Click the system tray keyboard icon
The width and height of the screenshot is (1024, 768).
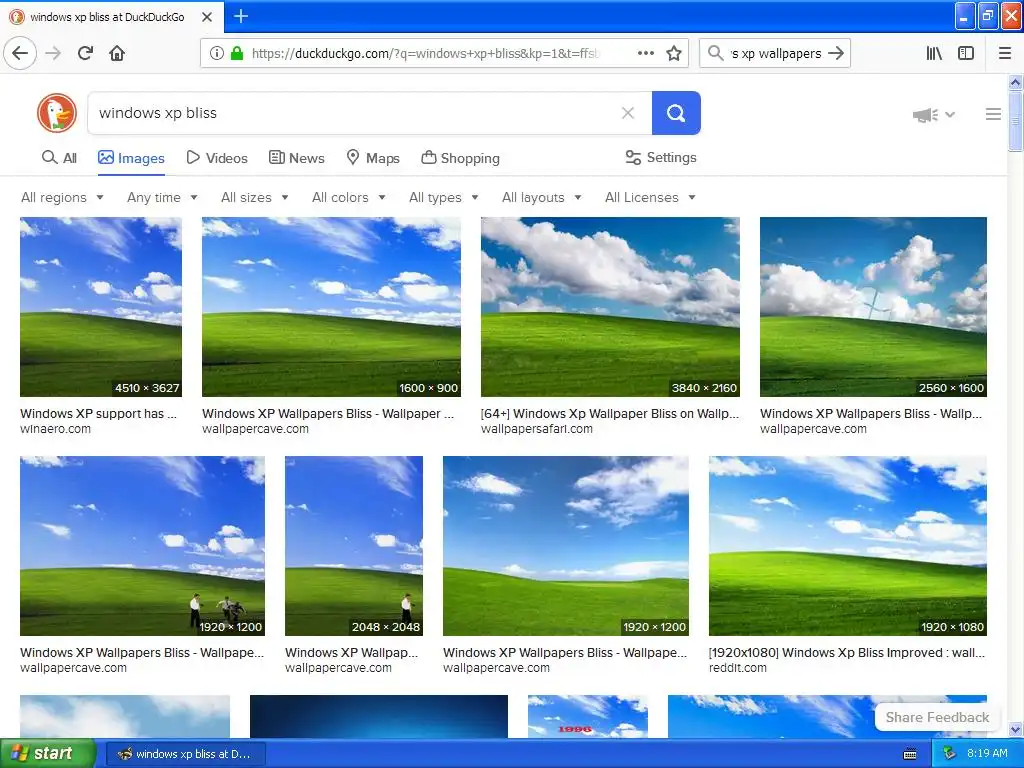tap(910, 754)
